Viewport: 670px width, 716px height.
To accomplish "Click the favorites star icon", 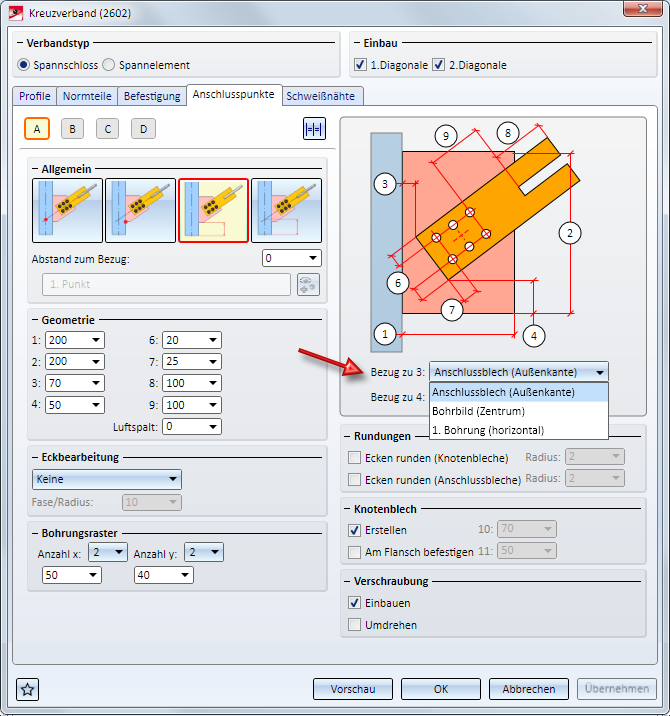I will click(27, 689).
